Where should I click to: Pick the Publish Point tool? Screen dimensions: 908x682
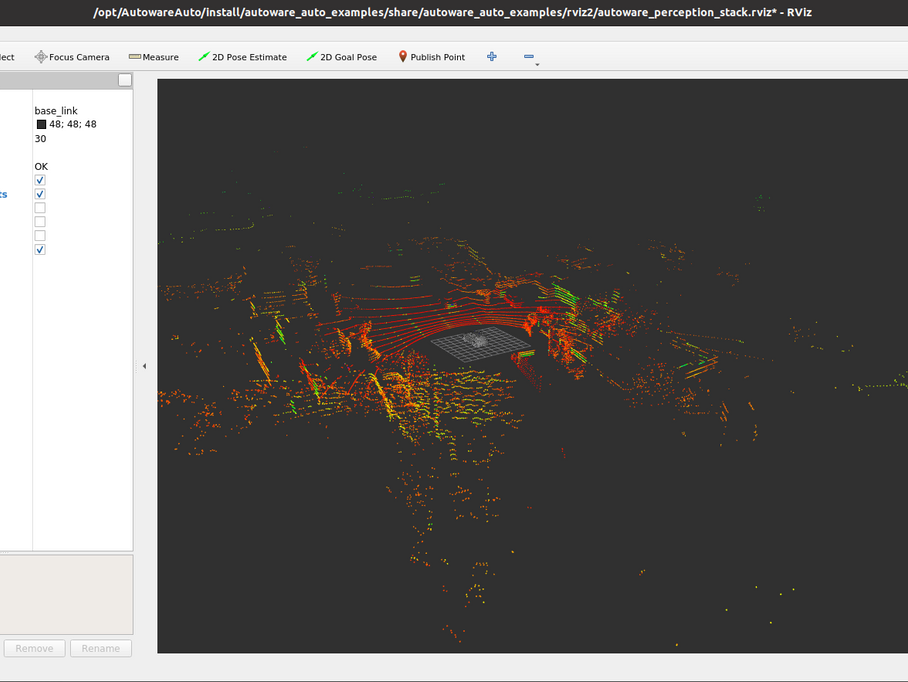pos(431,57)
